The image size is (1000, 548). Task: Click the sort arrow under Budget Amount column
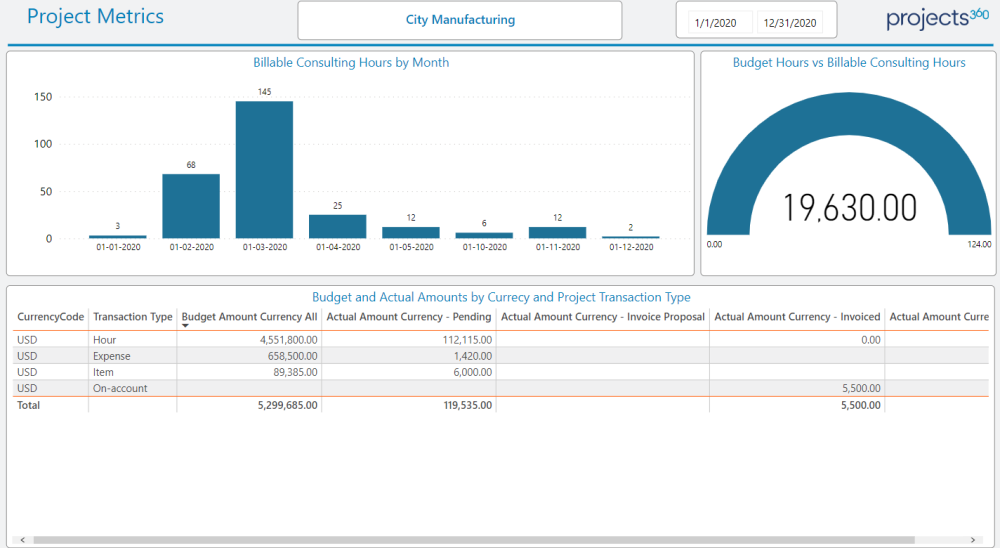tap(185, 326)
